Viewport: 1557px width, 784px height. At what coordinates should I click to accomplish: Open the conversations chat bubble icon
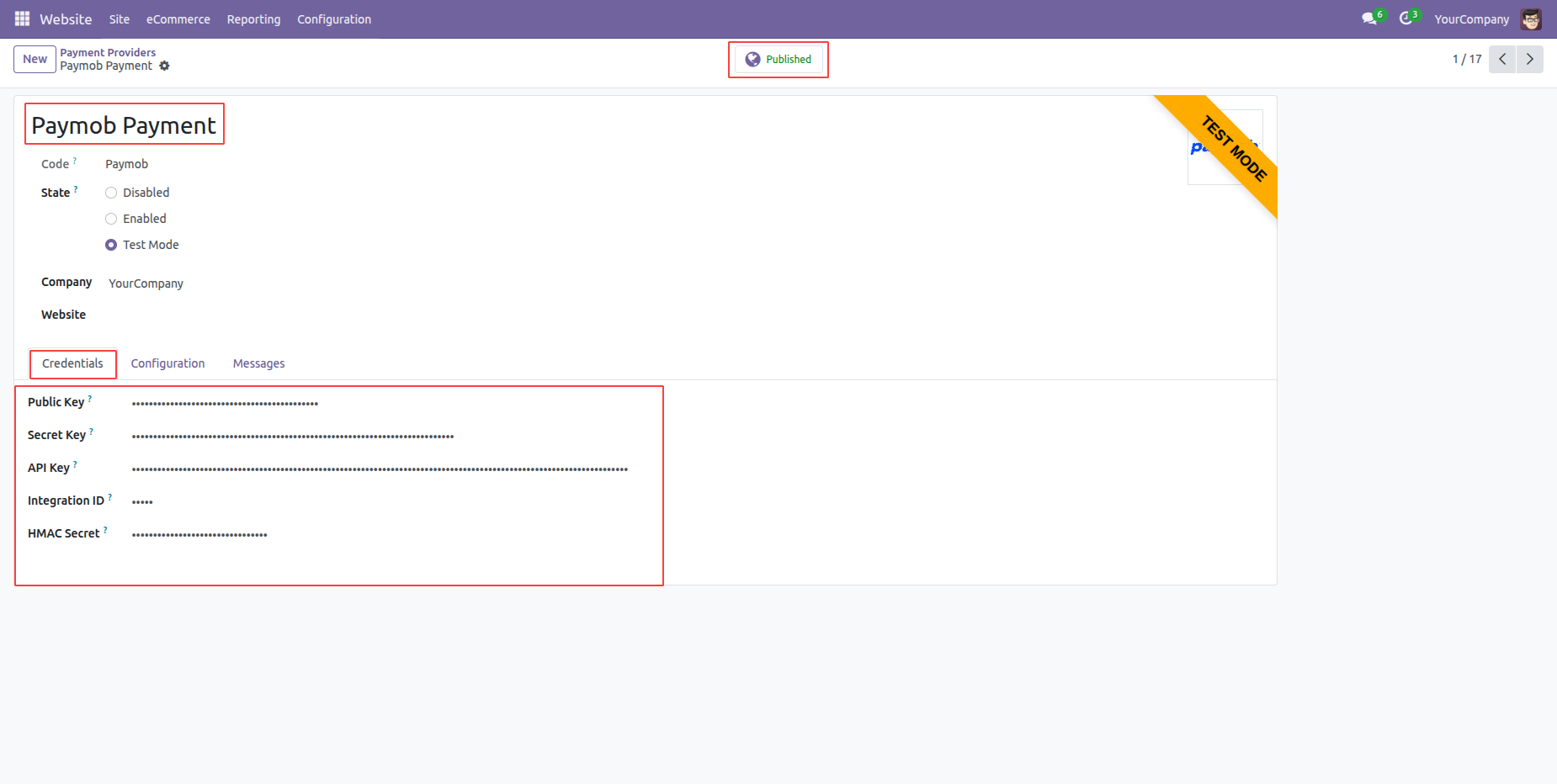pyautogui.click(x=1370, y=19)
